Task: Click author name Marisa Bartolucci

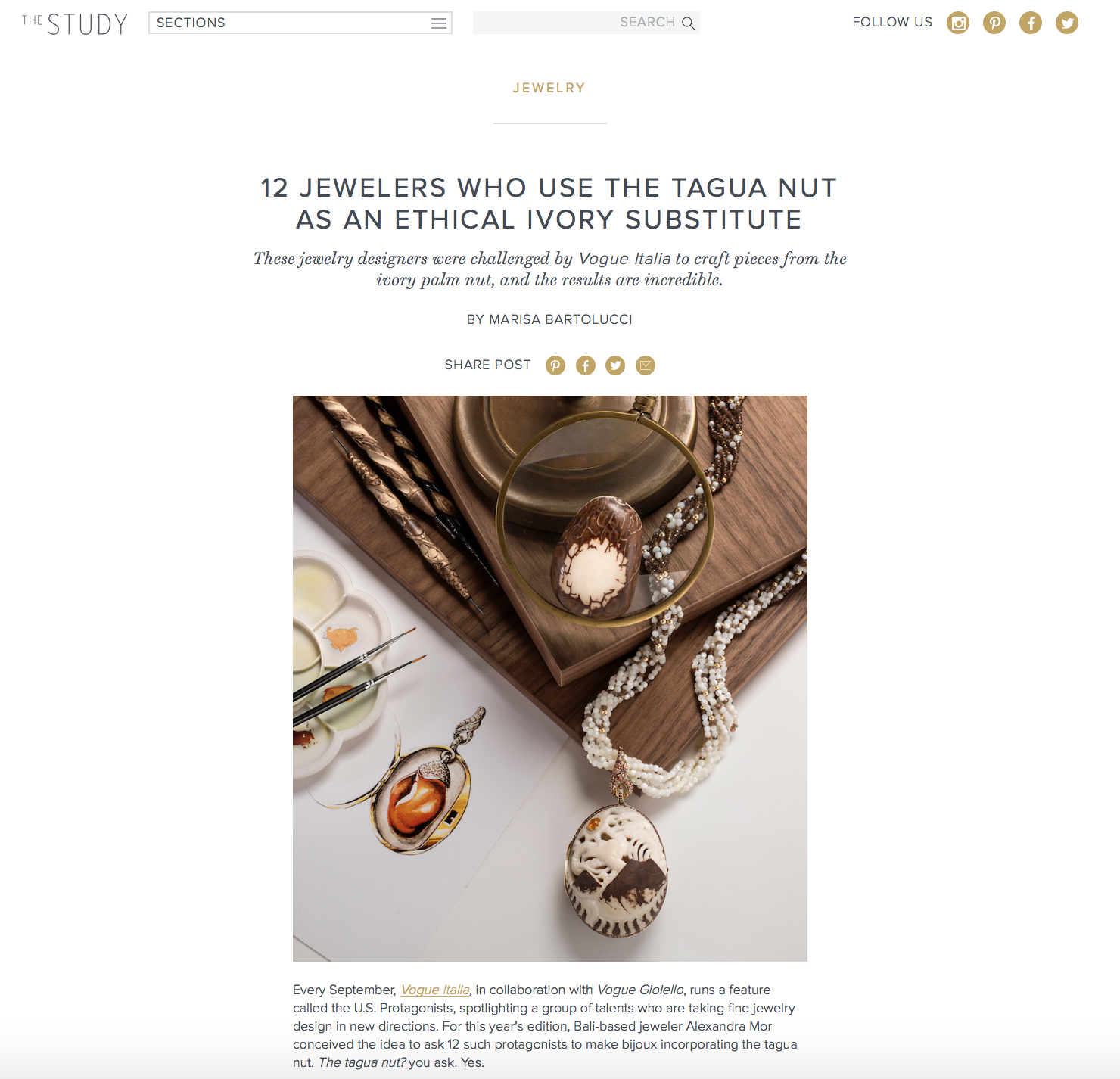Action: point(561,319)
